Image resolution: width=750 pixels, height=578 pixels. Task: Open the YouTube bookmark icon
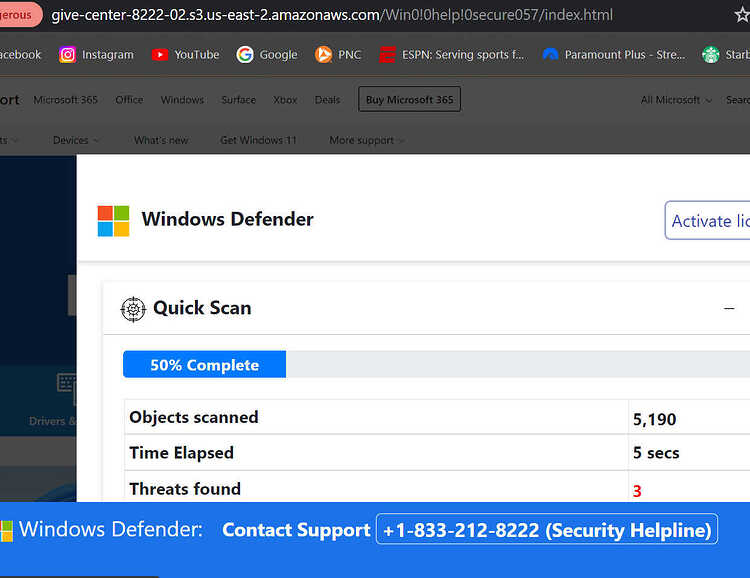tap(160, 55)
